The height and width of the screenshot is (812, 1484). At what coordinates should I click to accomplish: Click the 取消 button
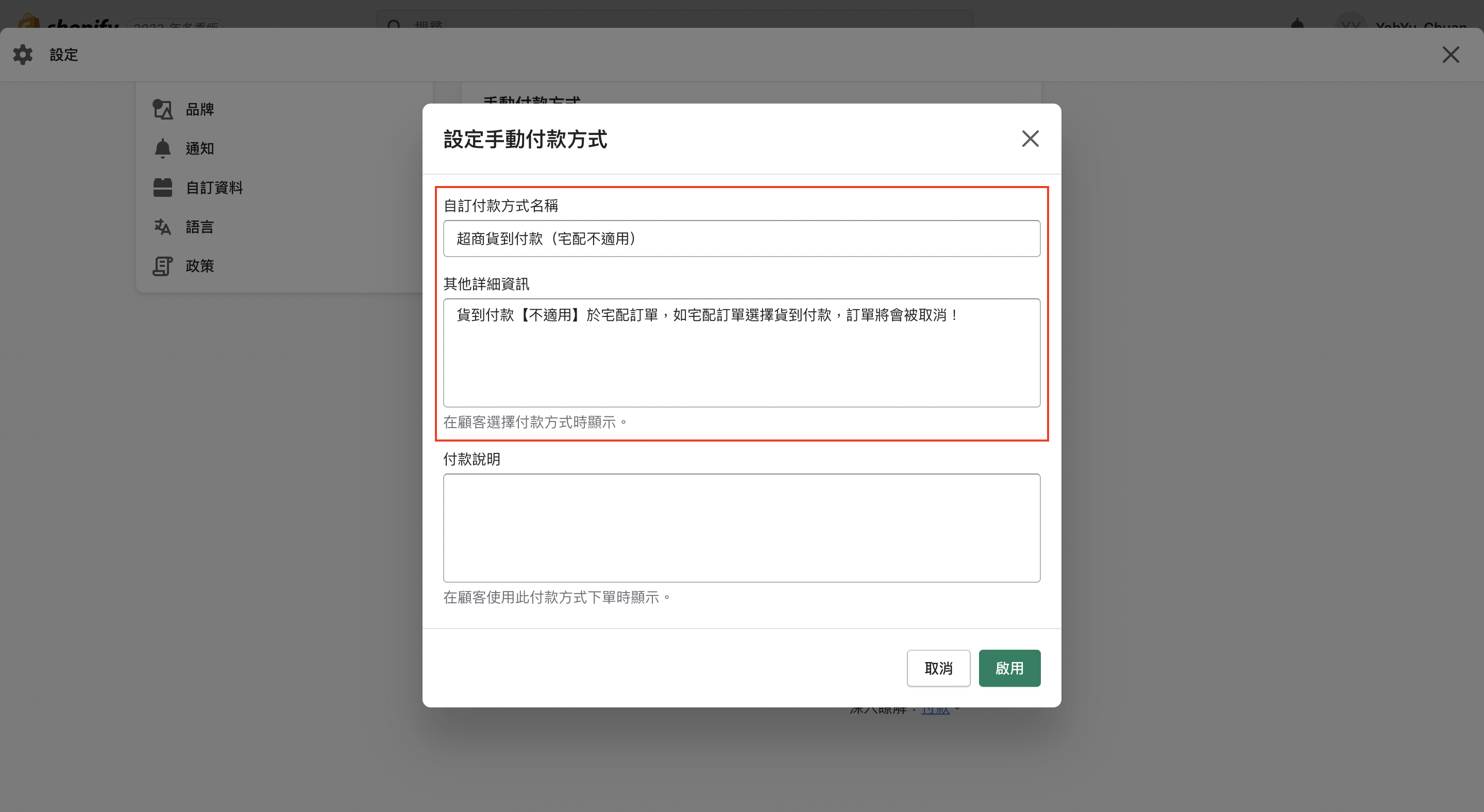(x=938, y=668)
